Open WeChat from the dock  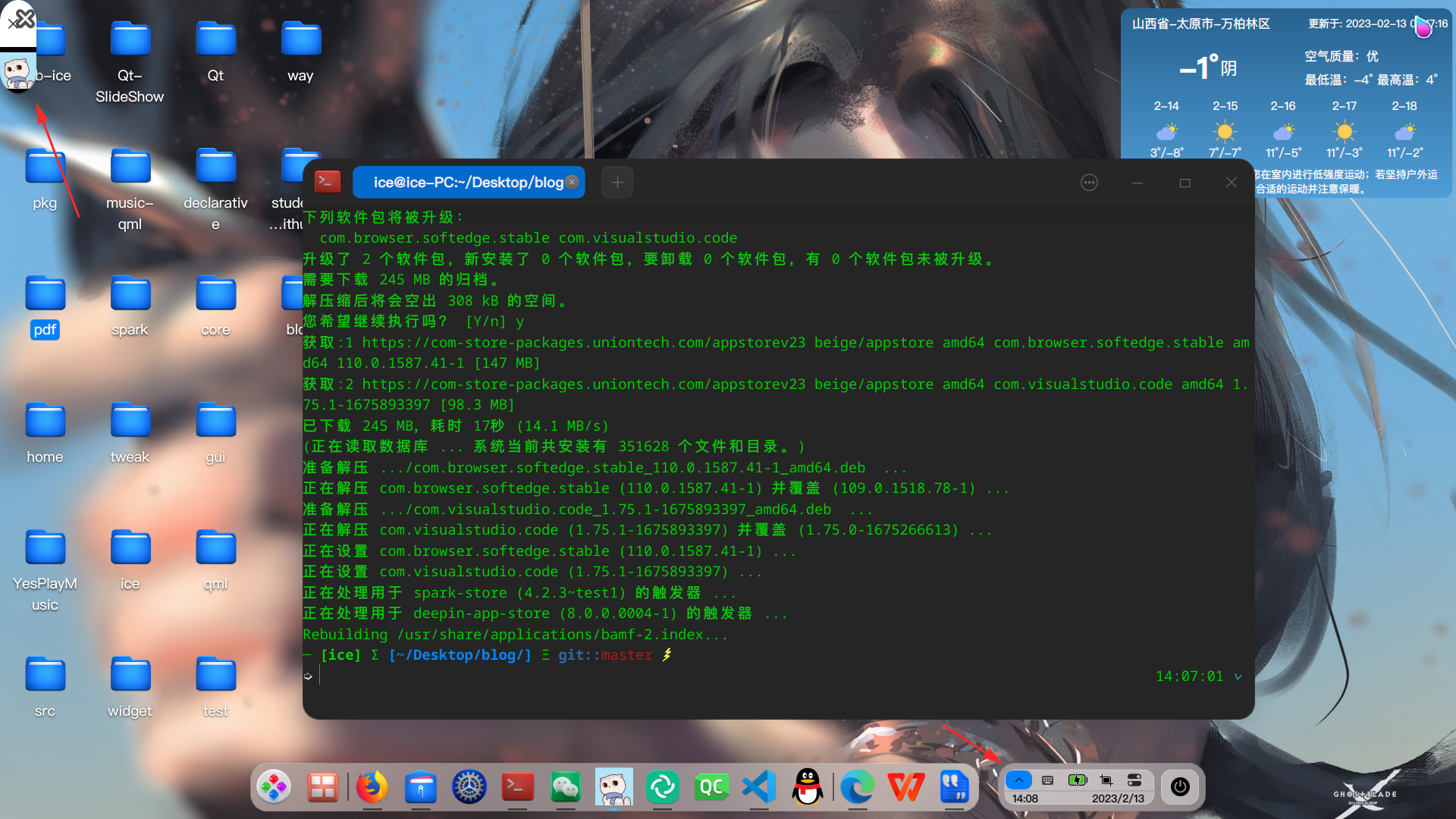[x=565, y=787]
